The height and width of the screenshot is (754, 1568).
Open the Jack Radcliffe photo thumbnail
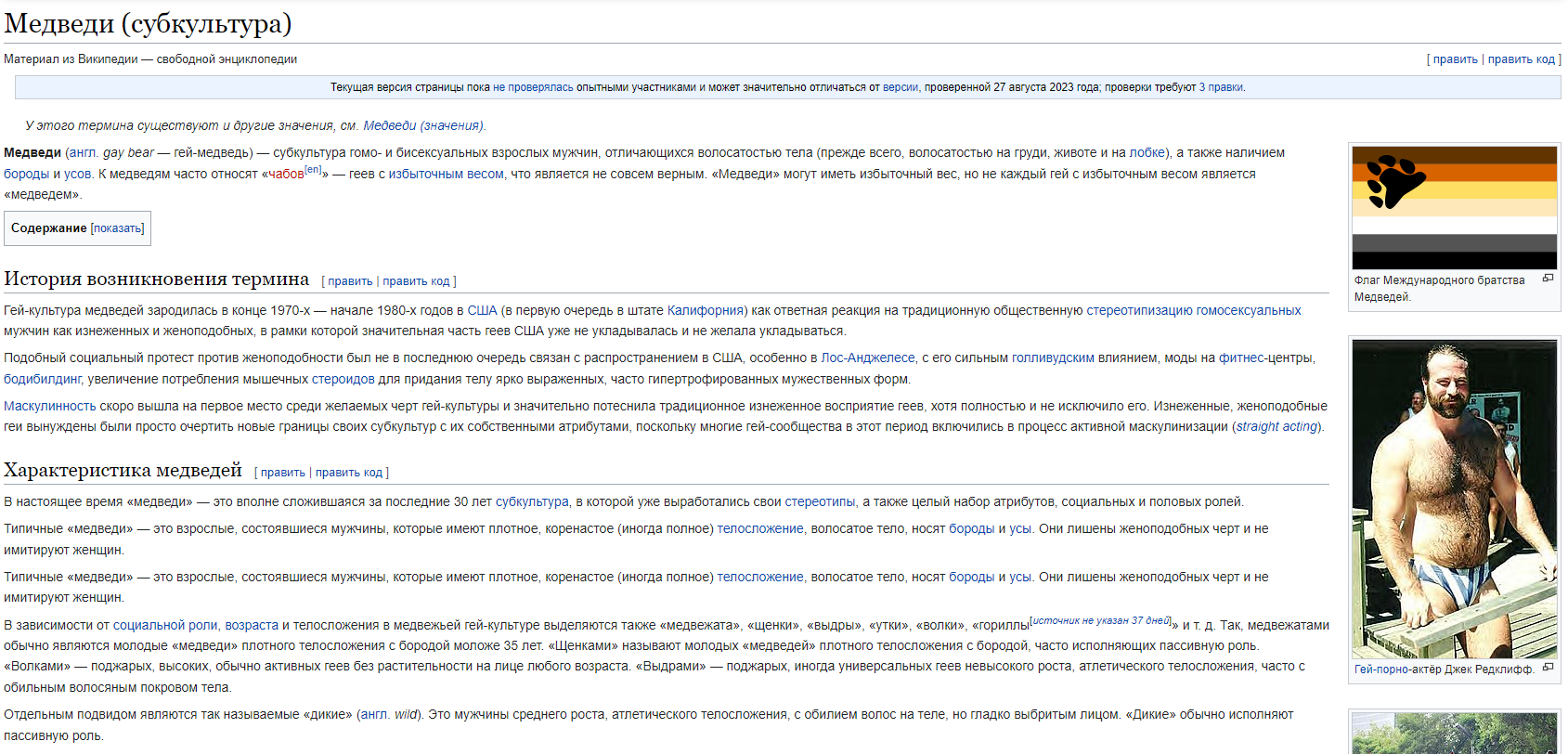tap(1455, 499)
